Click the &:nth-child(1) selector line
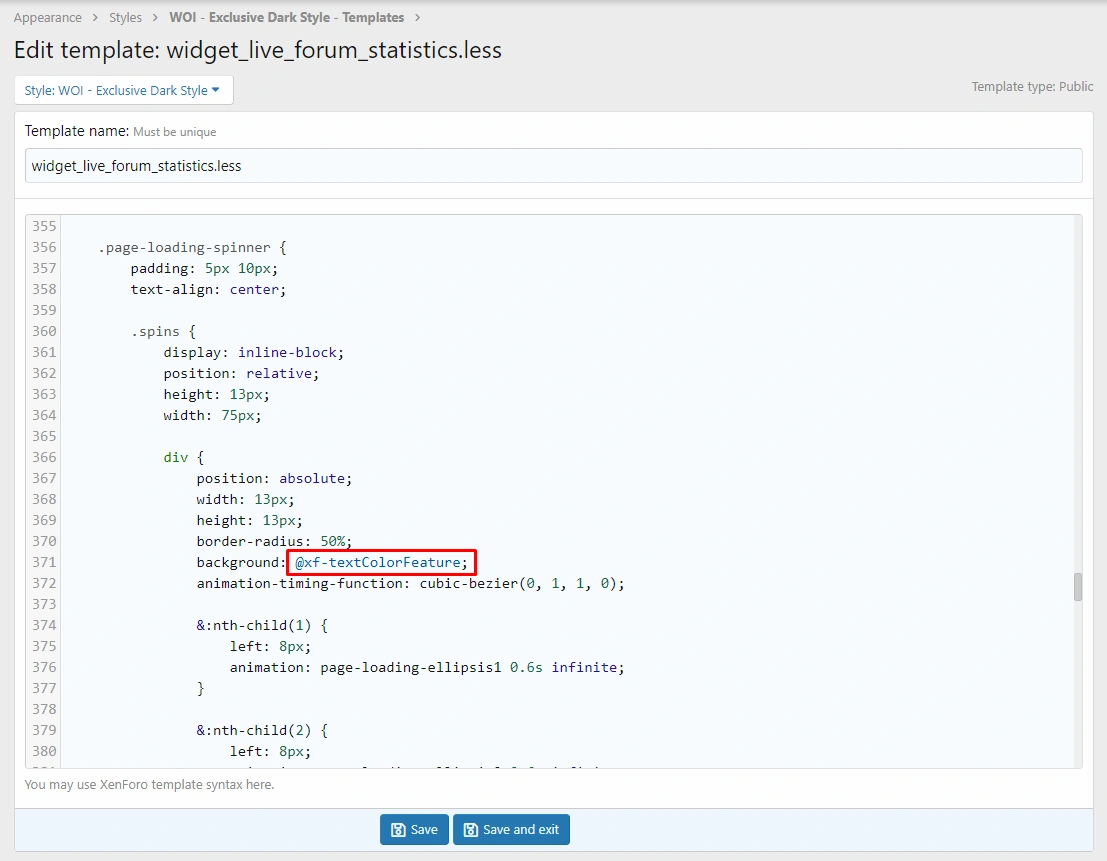1107x861 pixels. point(262,626)
